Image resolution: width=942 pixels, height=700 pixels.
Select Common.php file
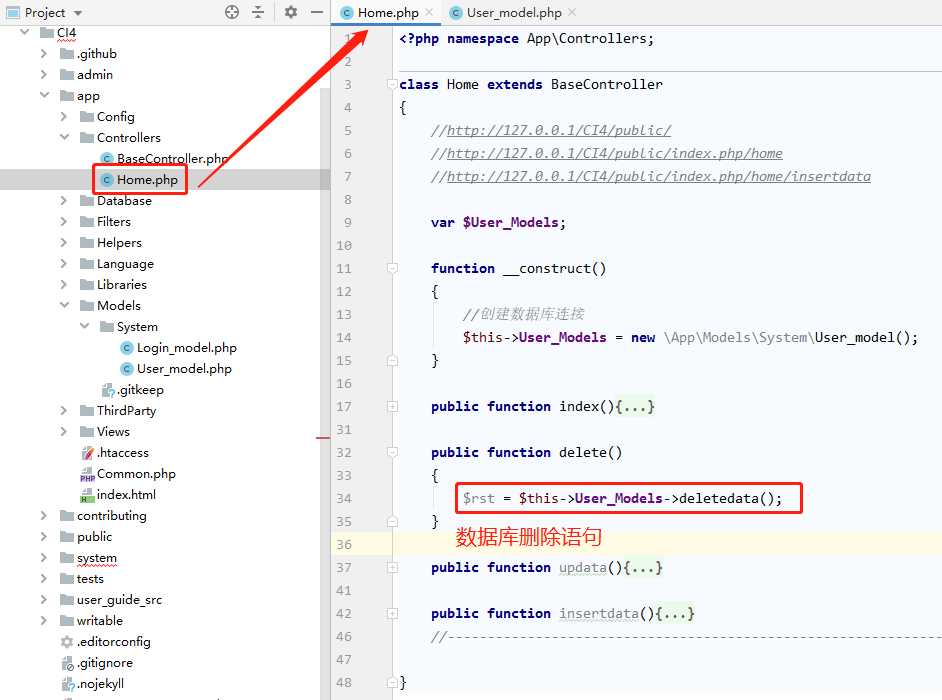pyautogui.click(x=136, y=474)
